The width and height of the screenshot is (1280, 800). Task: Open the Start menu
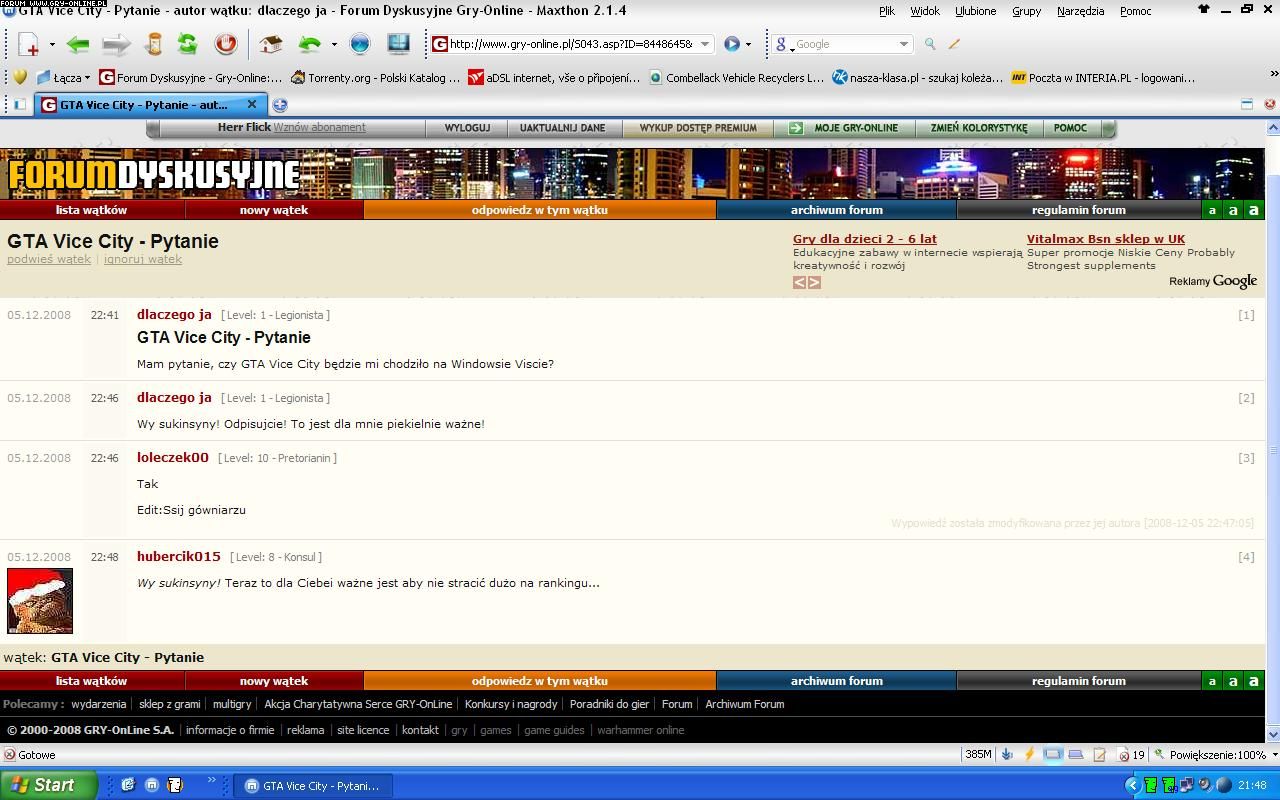point(49,785)
